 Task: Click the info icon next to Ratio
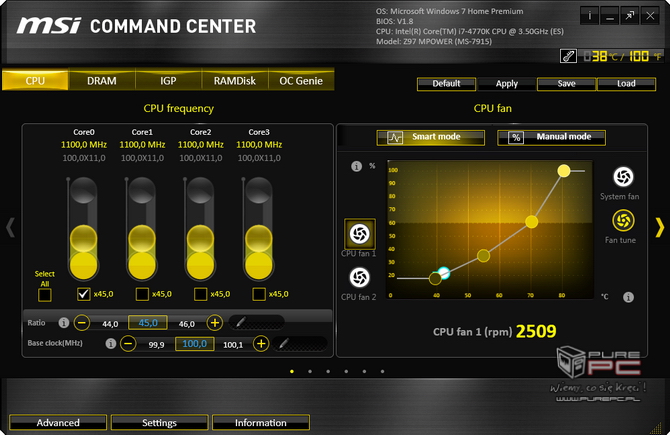pos(64,323)
